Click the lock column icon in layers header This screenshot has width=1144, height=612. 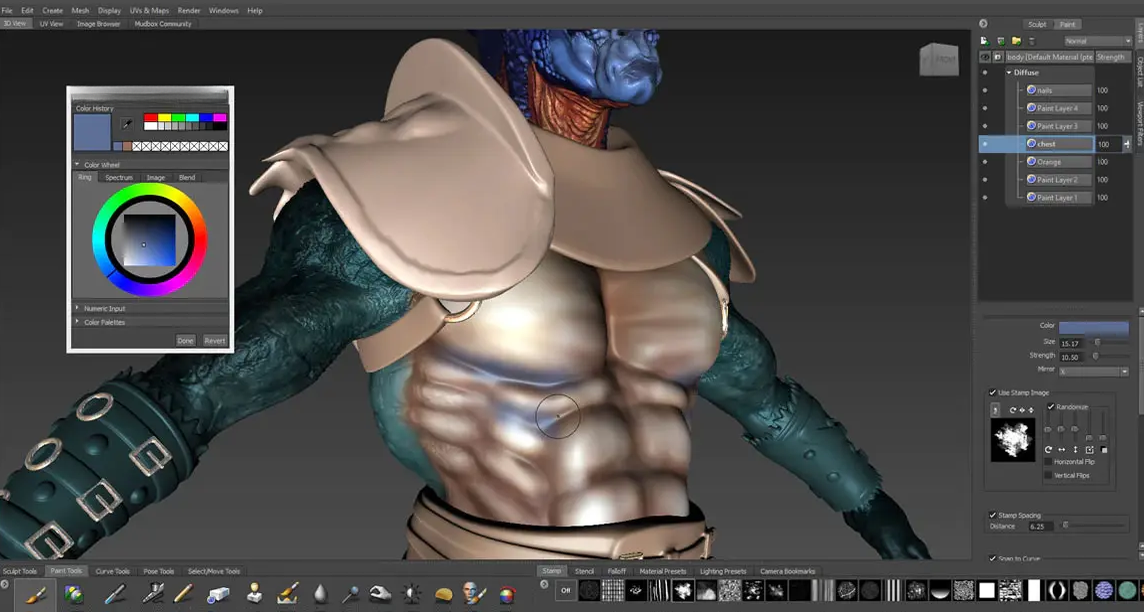click(997, 57)
